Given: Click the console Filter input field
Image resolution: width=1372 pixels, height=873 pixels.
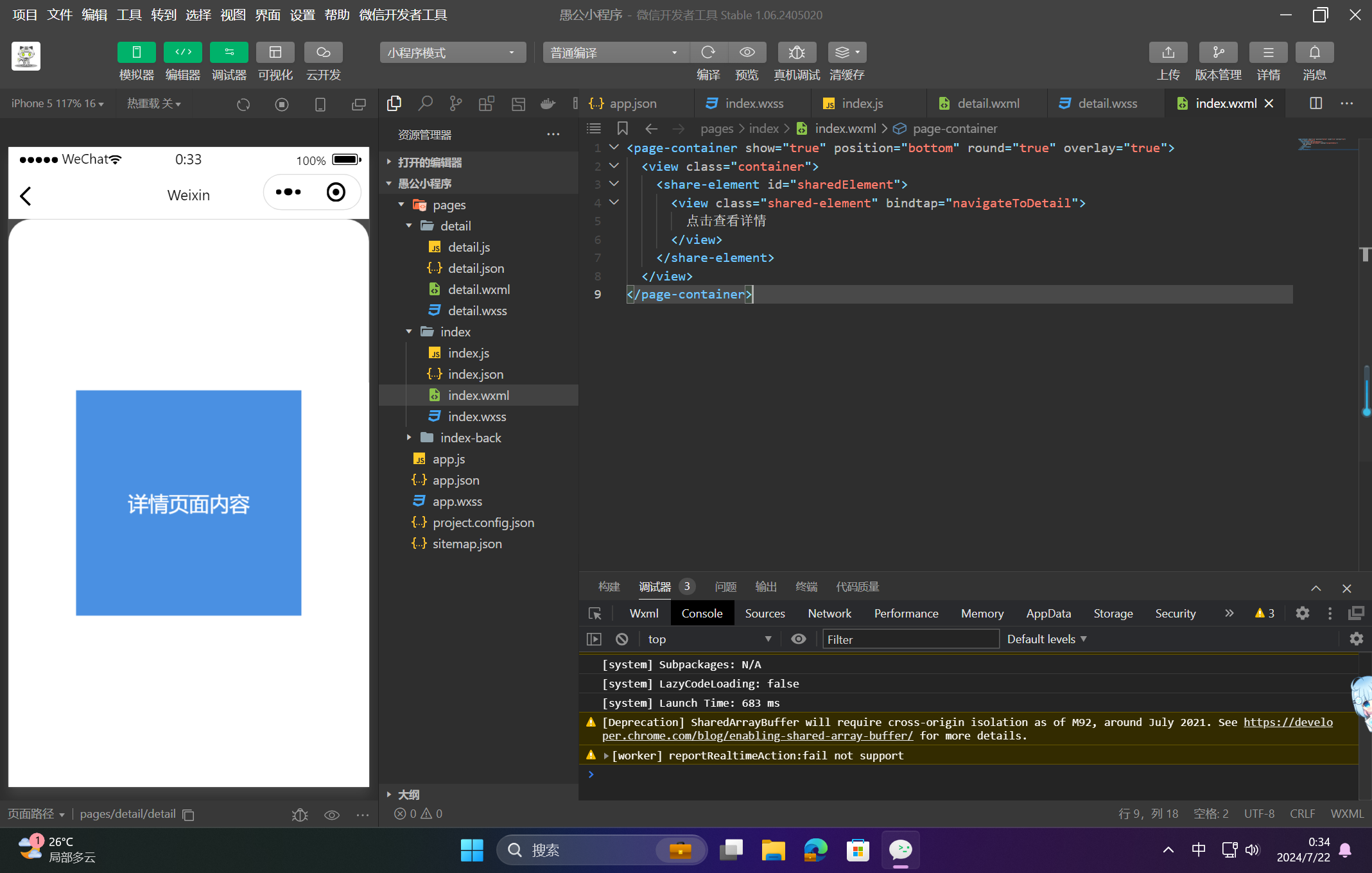Looking at the screenshot, I should click(910, 639).
